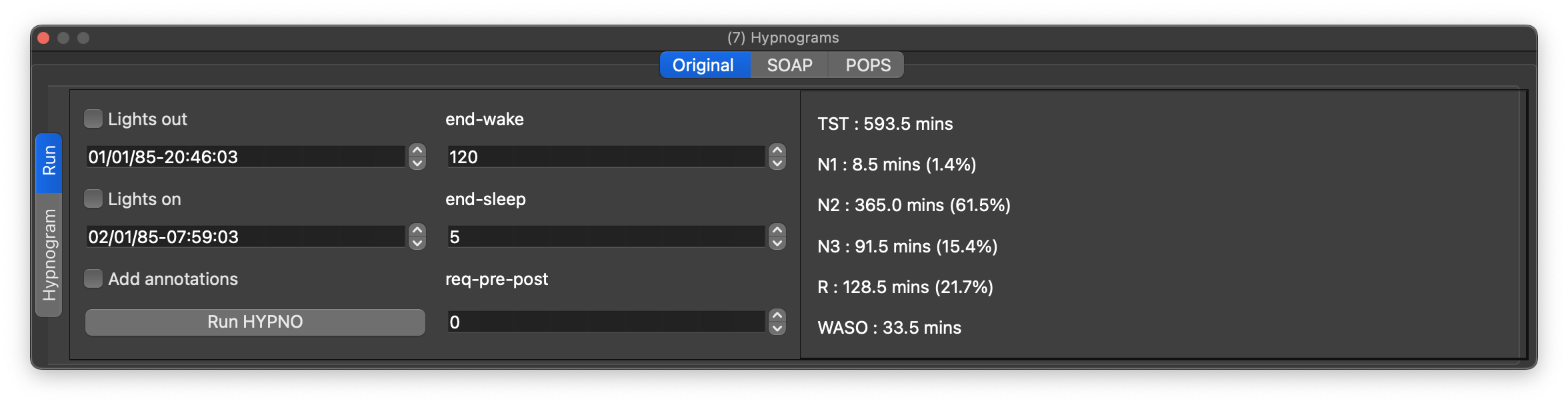This screenshot has width=1568, height=405.
Task: Increase Lights out time with up arrow
Action: 417,151
